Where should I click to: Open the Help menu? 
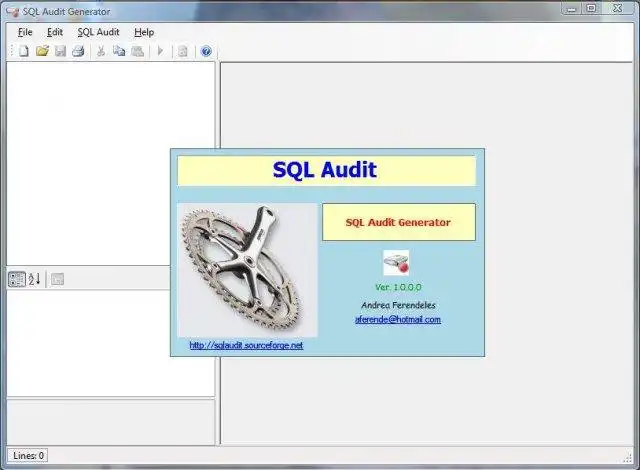[x=144, y=32]
